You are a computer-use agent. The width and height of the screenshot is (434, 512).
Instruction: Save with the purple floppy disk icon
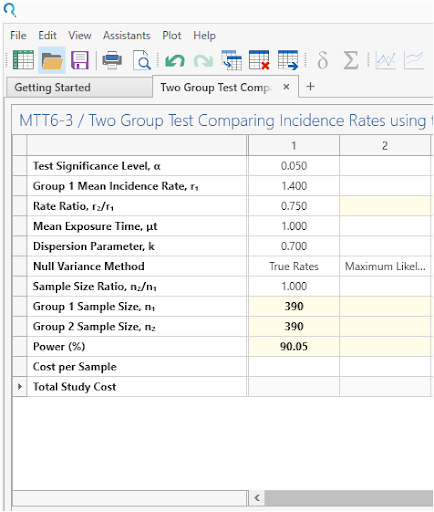click(x=80, y=60)
